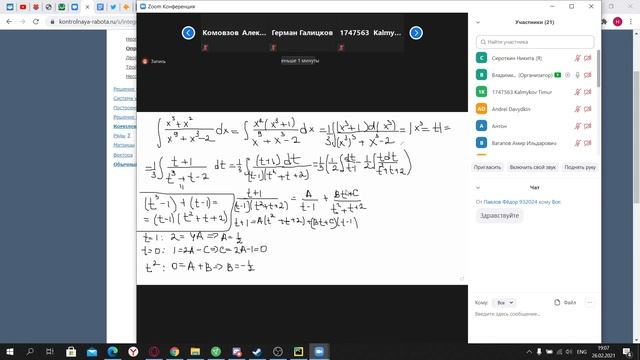The height and width of the screenshot is (360, 640).
Task: Open the Ряды link on the webpage
Action: (x=122, y=136)
